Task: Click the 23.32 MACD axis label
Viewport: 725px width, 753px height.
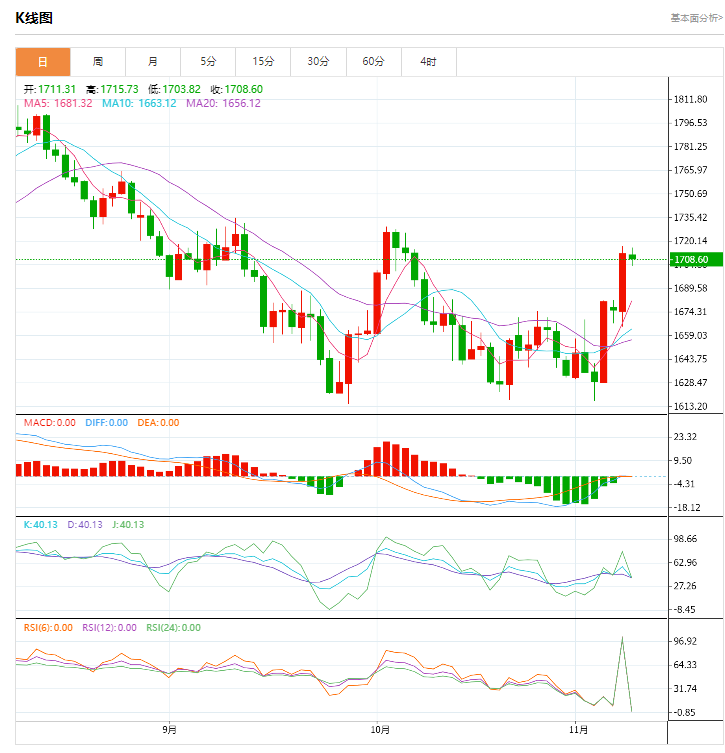Action: (685, 437)
